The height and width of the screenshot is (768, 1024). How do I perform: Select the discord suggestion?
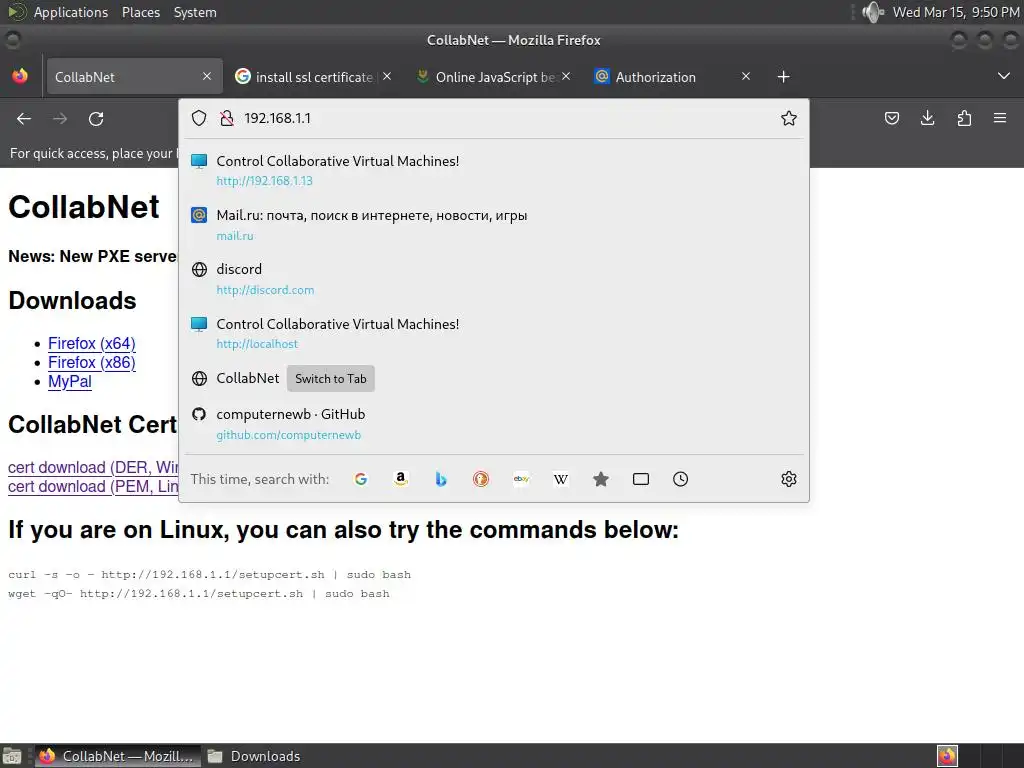[494, 279]
